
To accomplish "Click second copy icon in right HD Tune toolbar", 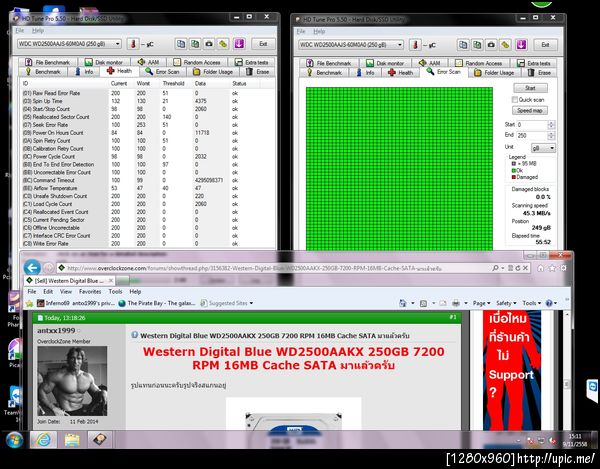I will coord(477,45).
